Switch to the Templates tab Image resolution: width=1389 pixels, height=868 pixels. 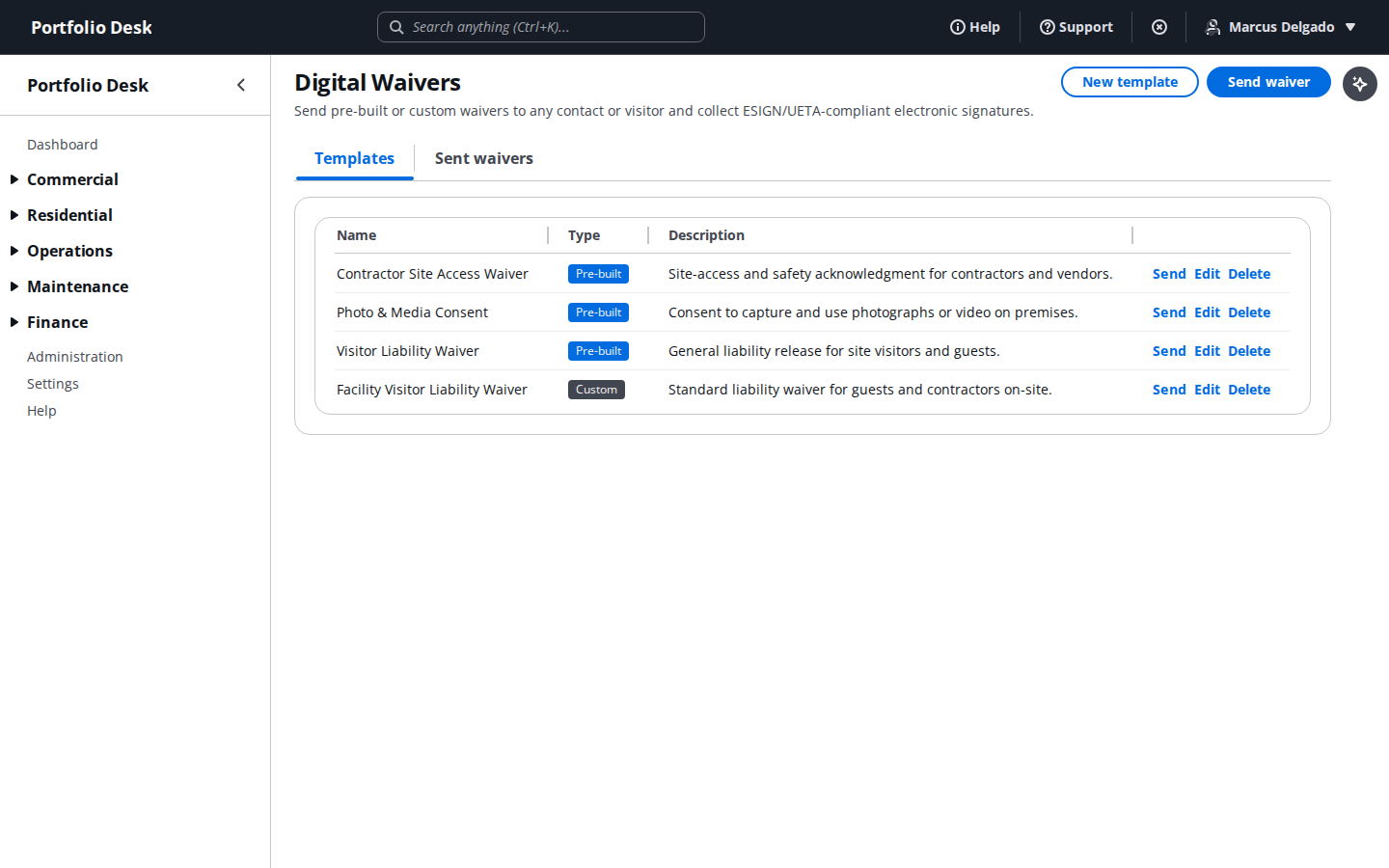(x=354, y=159)
